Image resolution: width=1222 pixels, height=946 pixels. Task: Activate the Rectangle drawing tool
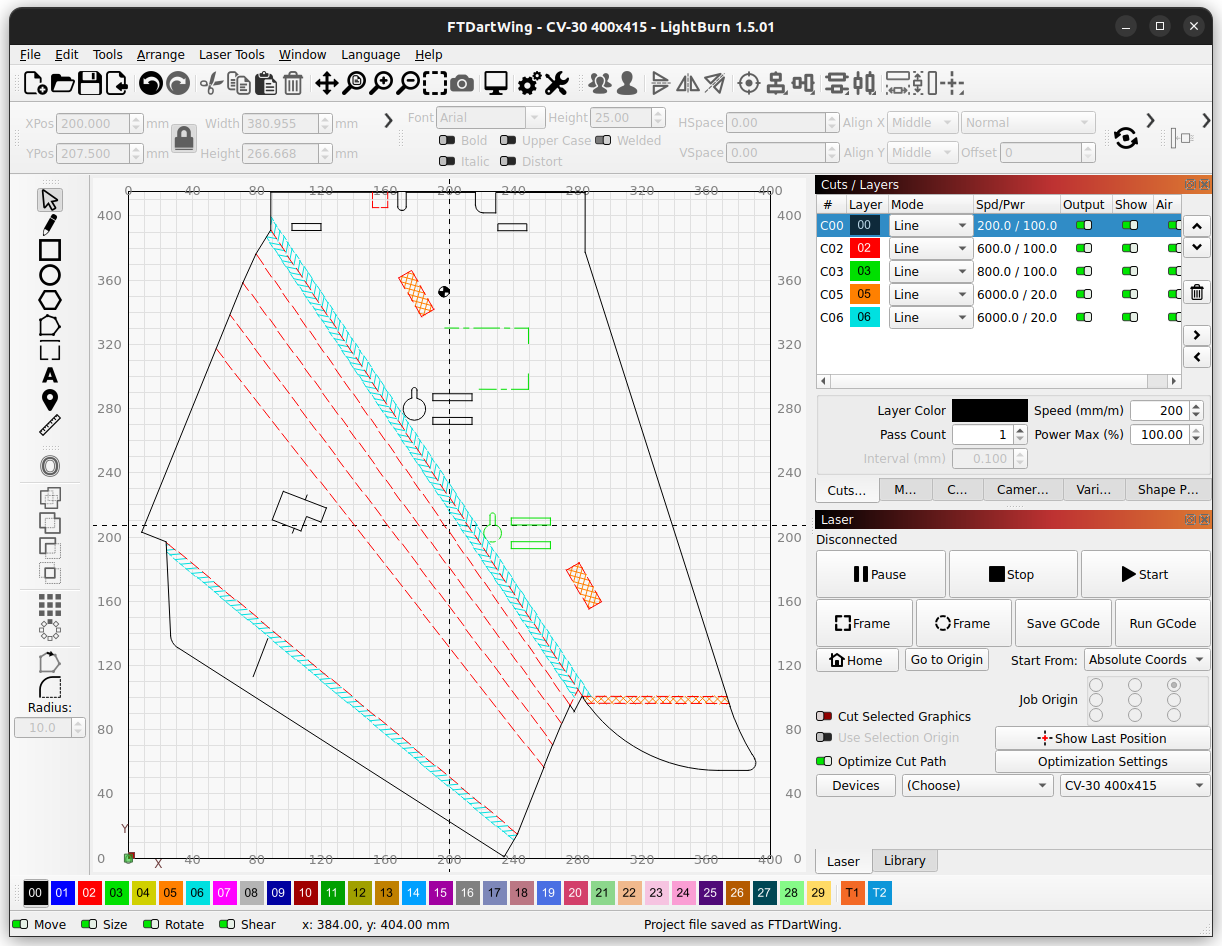[x=49, y=249]
